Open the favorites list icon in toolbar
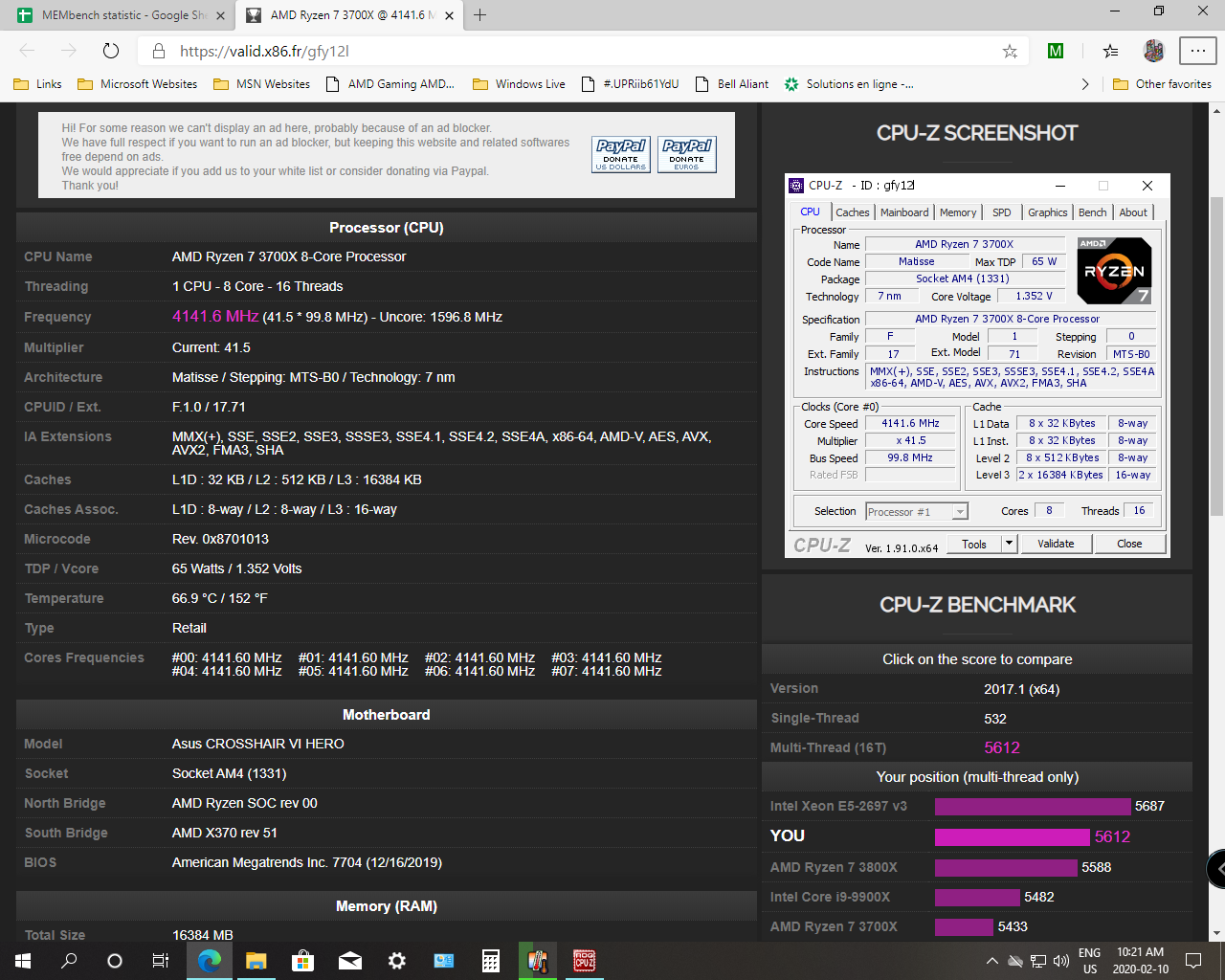Image resolution: width=1225 pixels, height=980 pixels. pos(1110,51)
